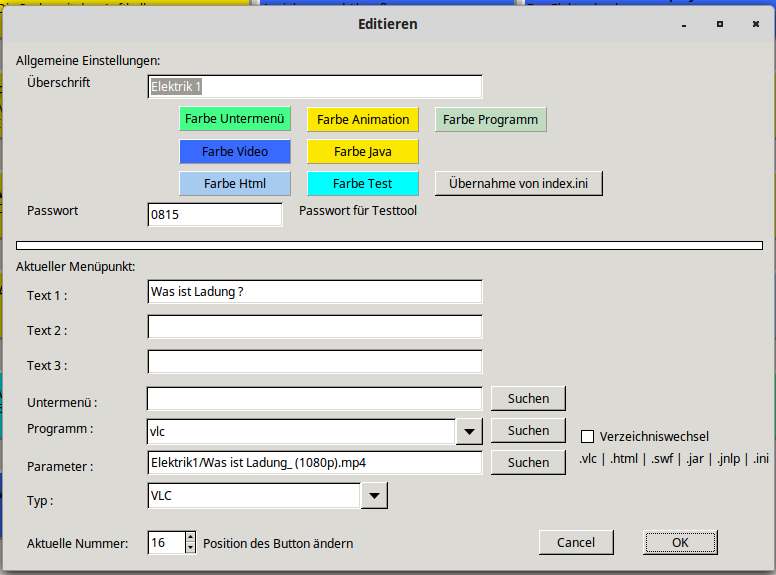Click Suchen next to Untermenü field
The height and width of the screenshot is (575, 776).
(x=528, y=398)
